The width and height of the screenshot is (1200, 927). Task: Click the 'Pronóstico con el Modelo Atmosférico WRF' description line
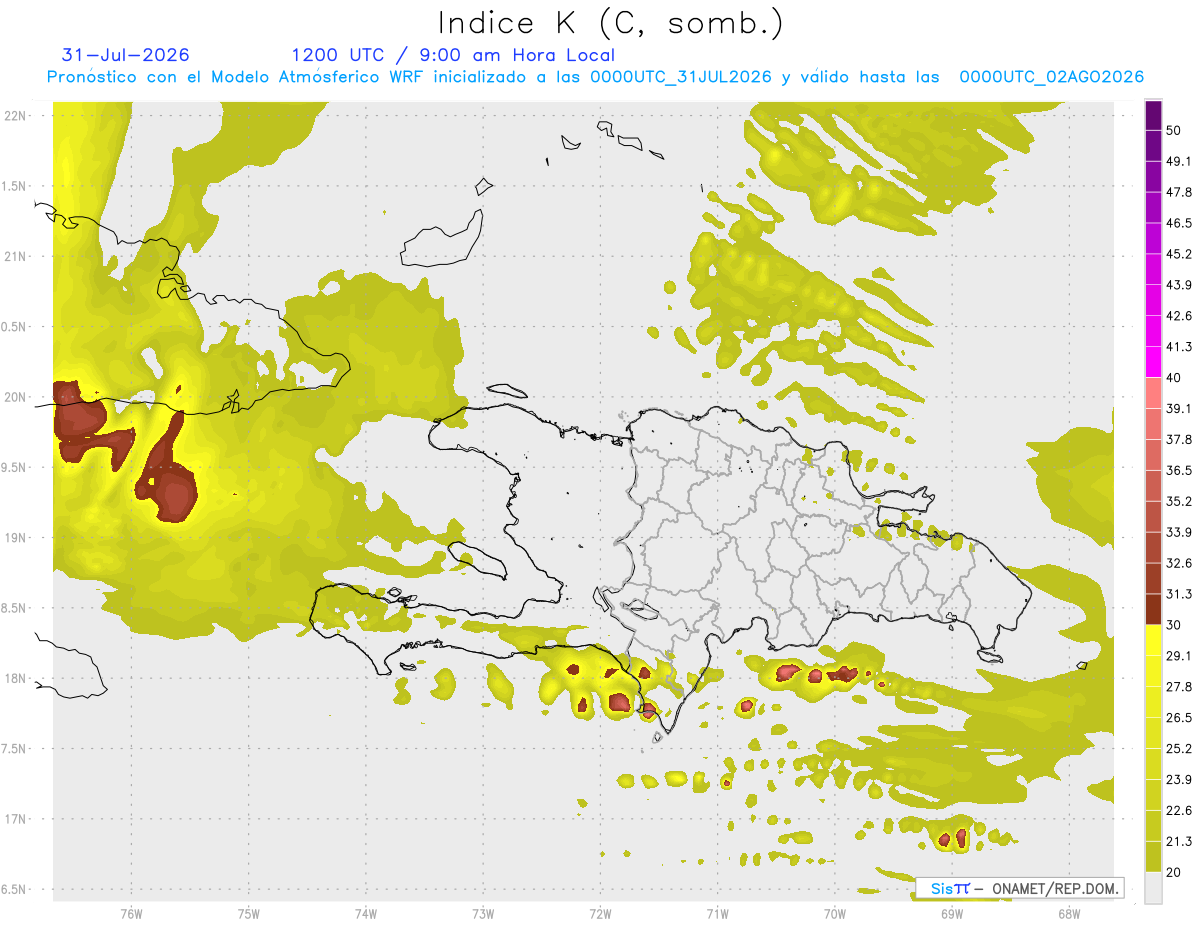595,77
